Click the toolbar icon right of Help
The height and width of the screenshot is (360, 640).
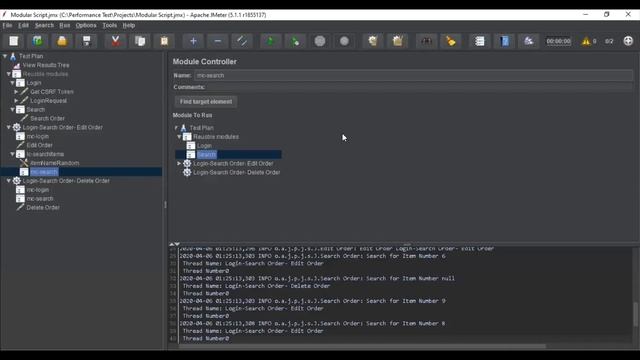(x=529, y=41)
